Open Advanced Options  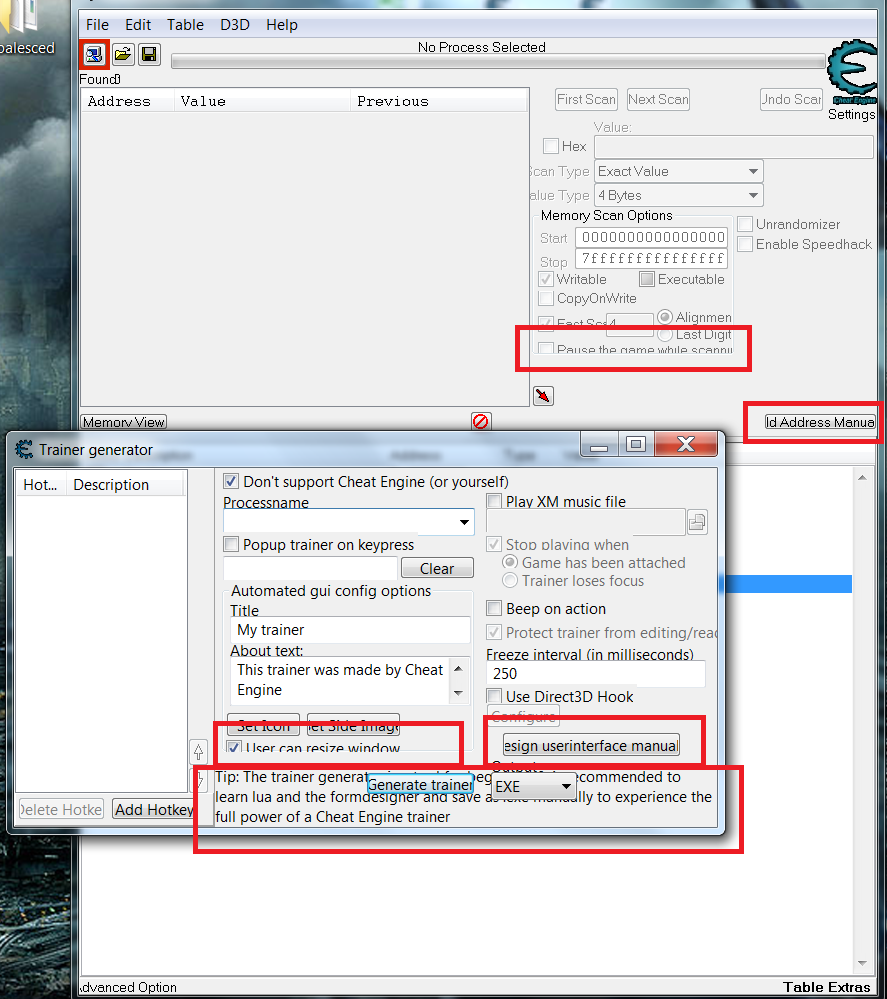(x=128, y=987)
